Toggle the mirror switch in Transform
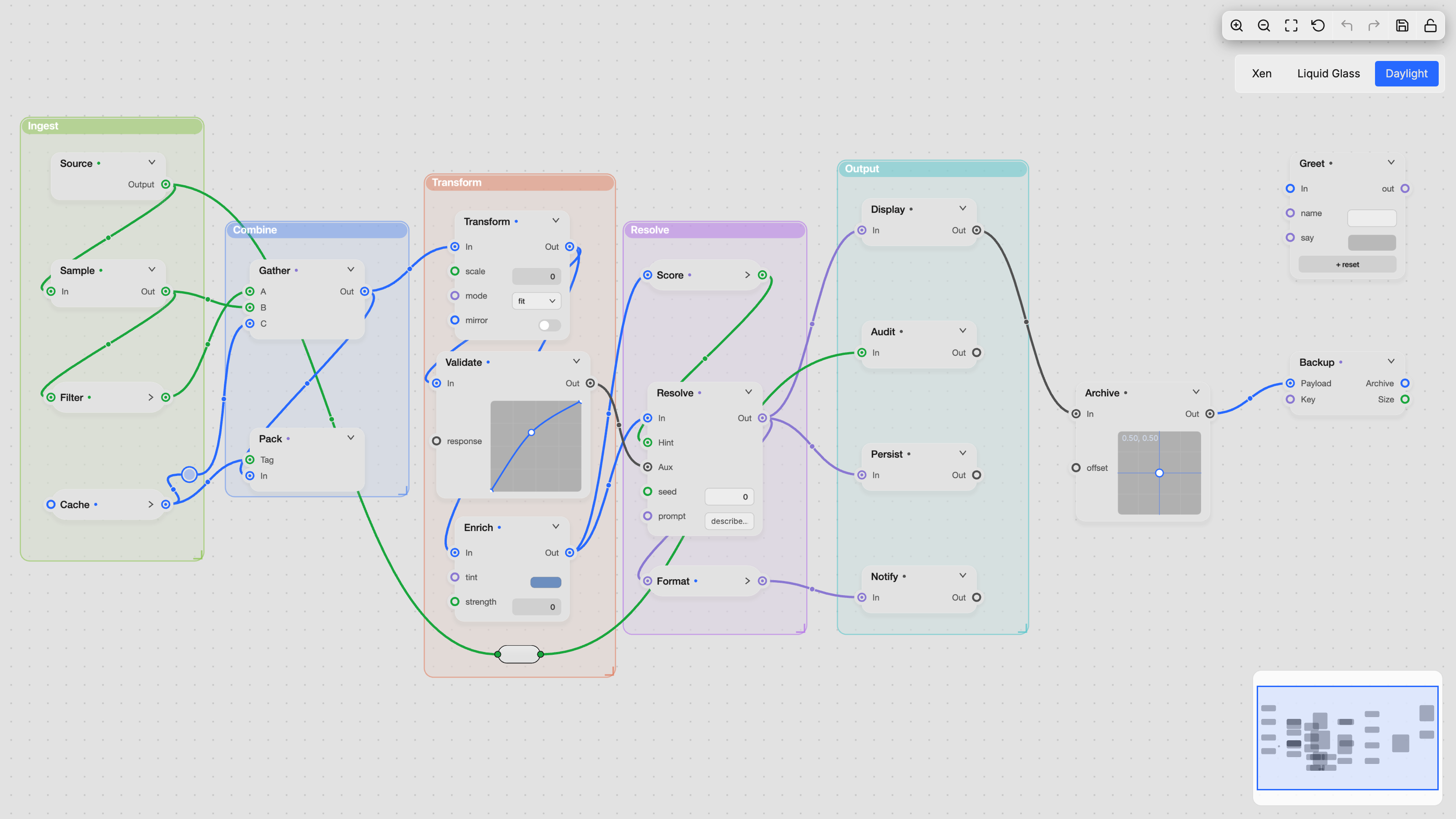This screenshot has width=1456, height=819. [549, 325]
